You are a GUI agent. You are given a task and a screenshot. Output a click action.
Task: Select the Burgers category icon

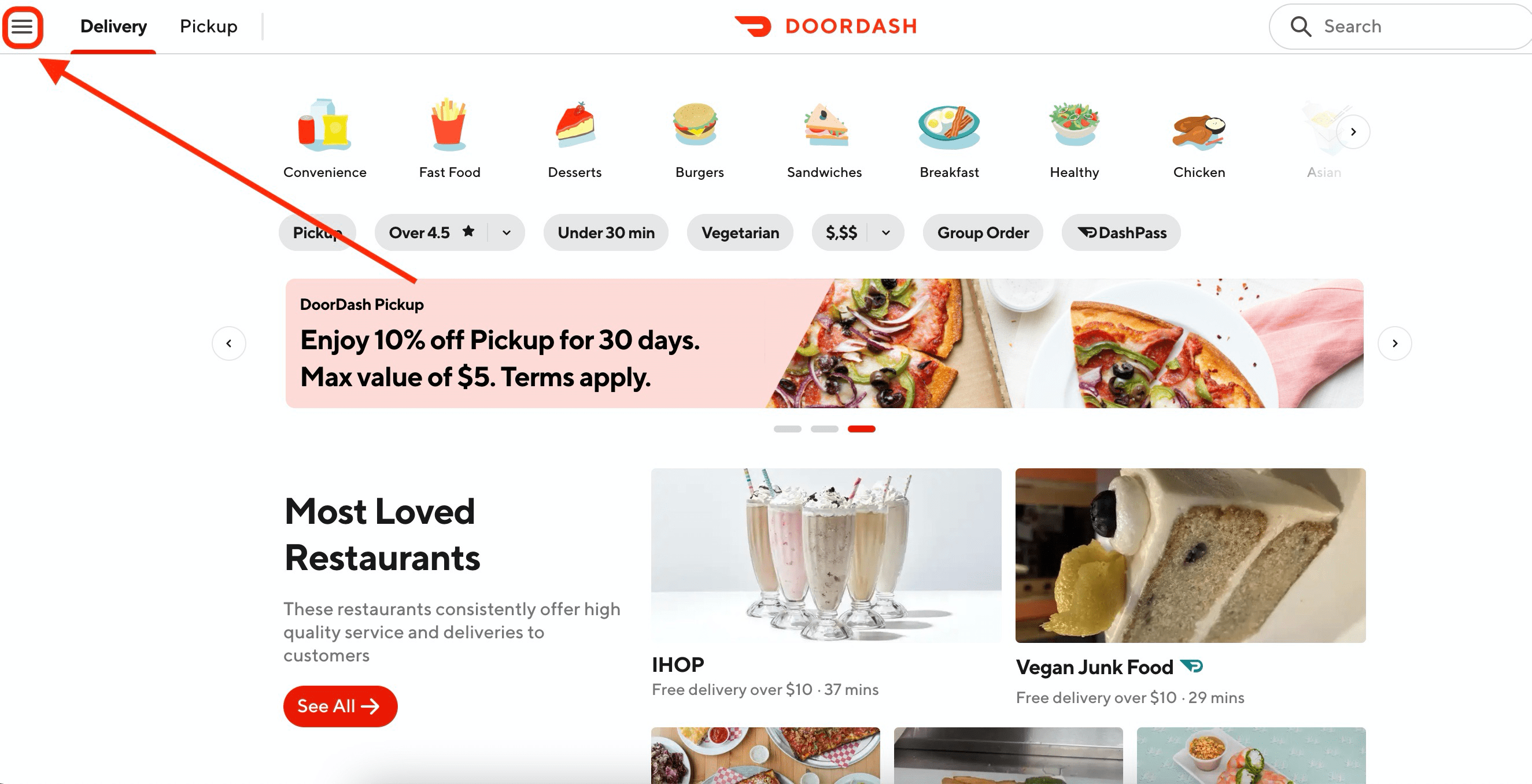[x=696, y=125]
